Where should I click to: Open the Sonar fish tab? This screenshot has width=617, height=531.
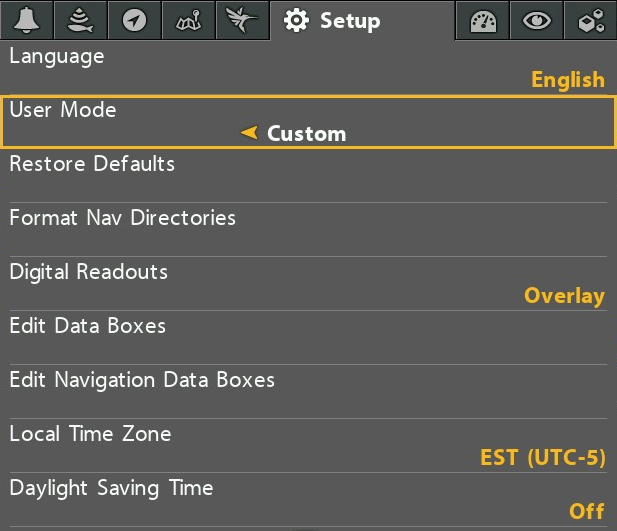coord(81,20)
